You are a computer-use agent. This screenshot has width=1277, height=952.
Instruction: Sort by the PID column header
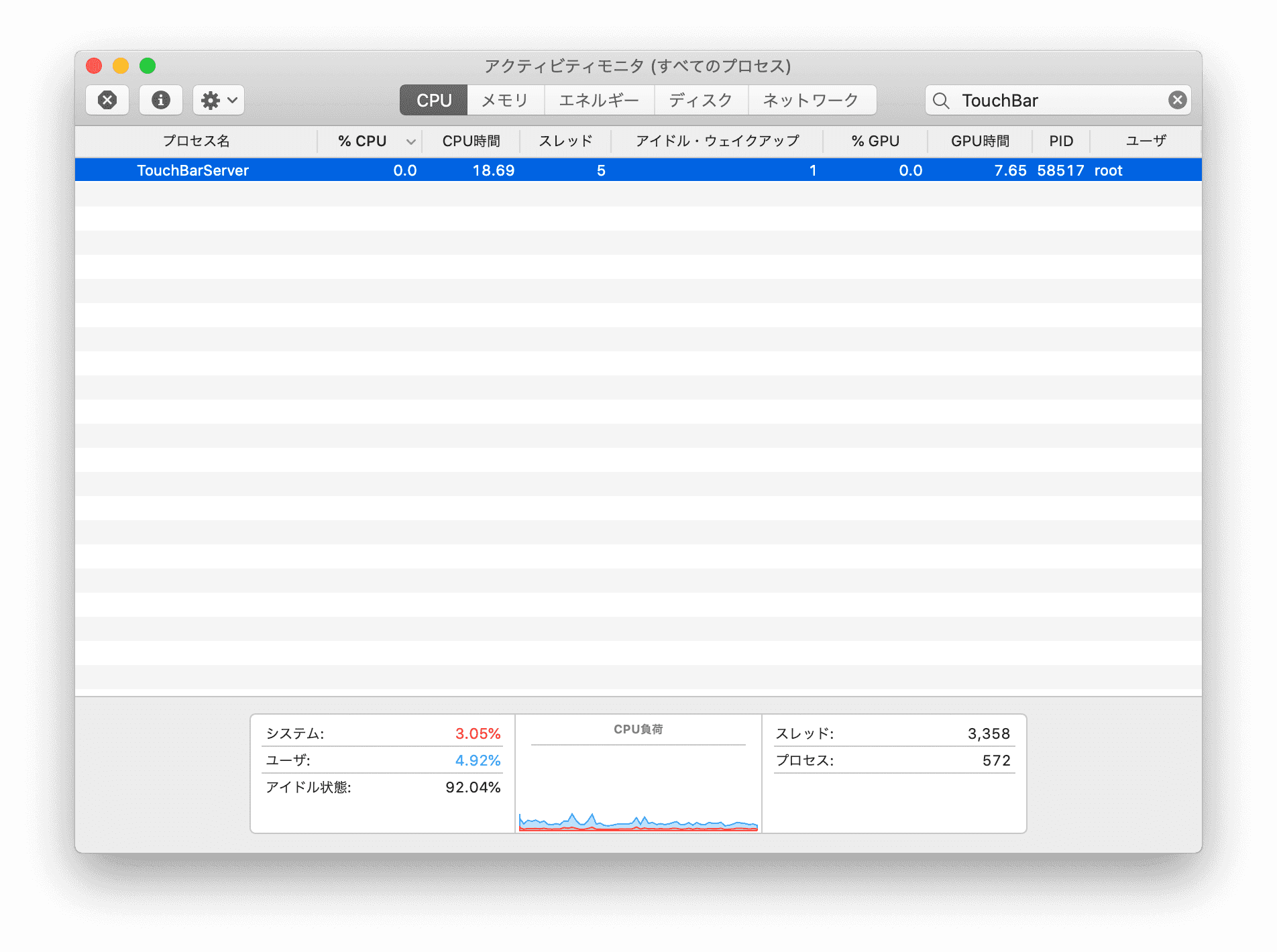point(1061,141)
